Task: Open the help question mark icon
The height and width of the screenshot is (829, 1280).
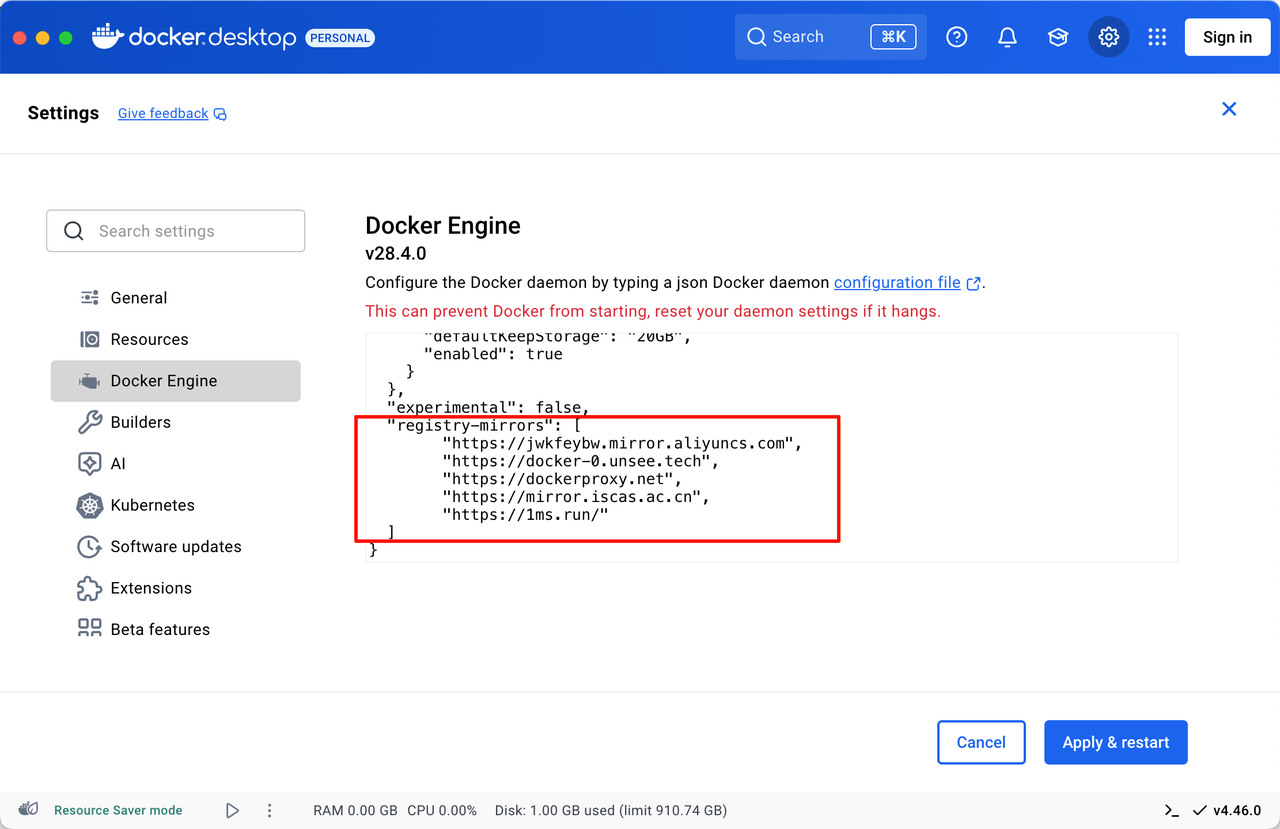Action: click(x=957, y=37)
